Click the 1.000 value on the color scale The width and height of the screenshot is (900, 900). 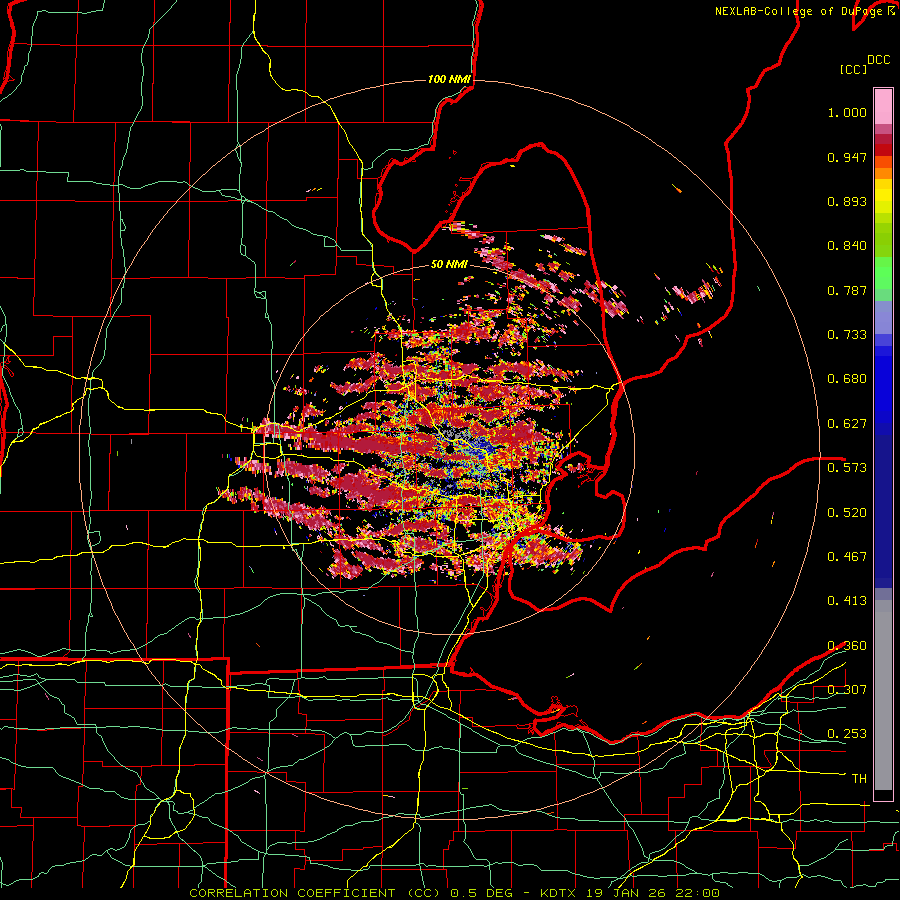847,113
